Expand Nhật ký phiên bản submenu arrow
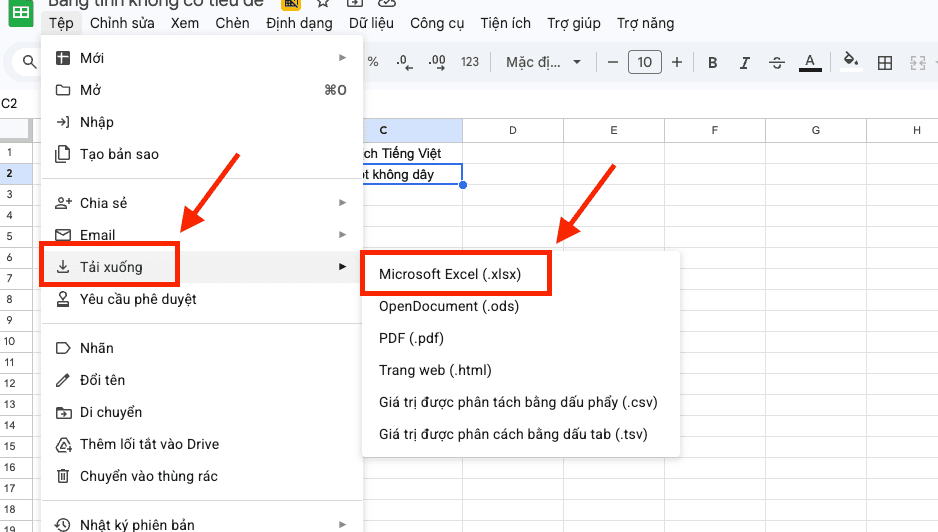This screenshot has height=532, width=938. click(x=342, y=525)
